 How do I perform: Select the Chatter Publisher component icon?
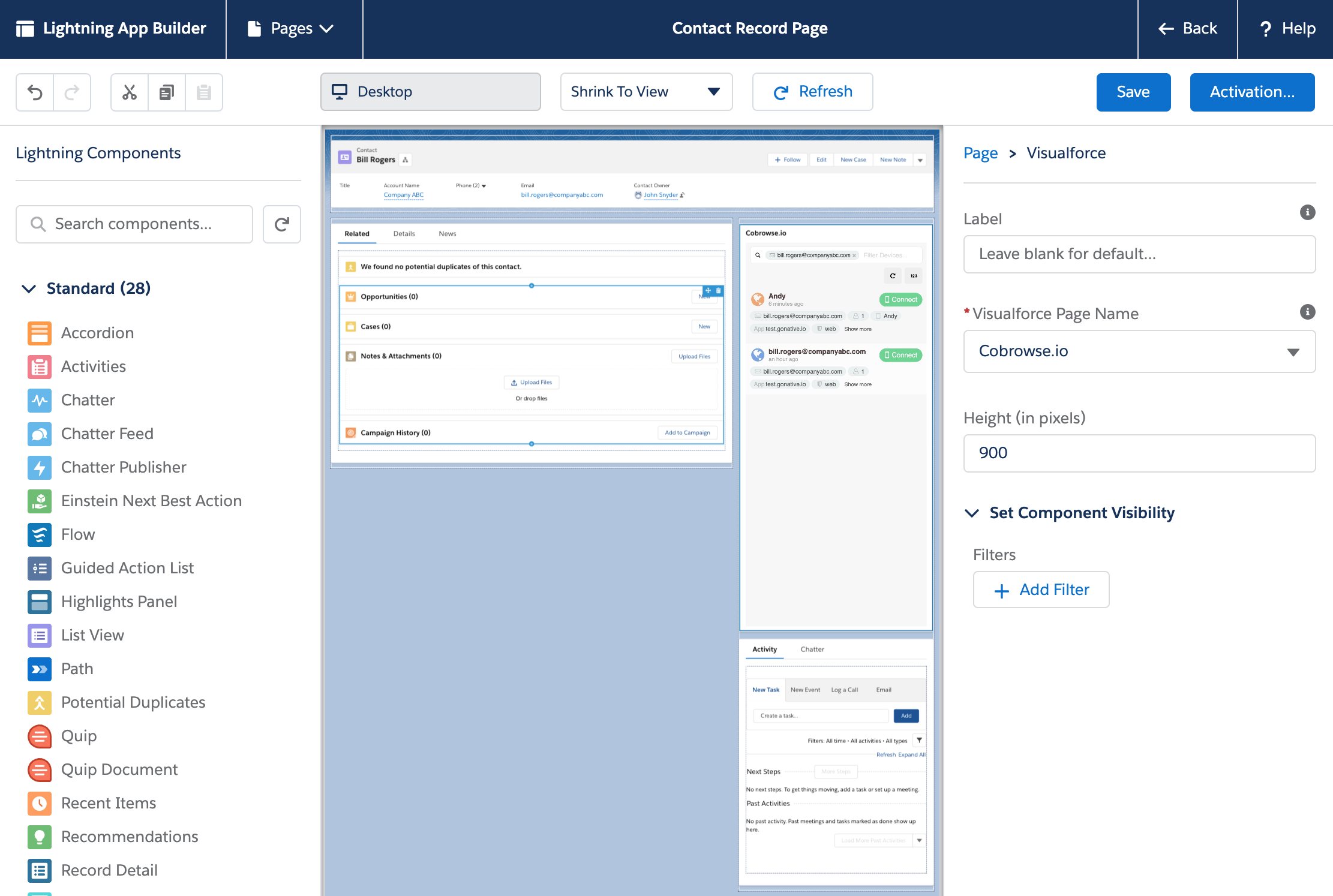40,467
